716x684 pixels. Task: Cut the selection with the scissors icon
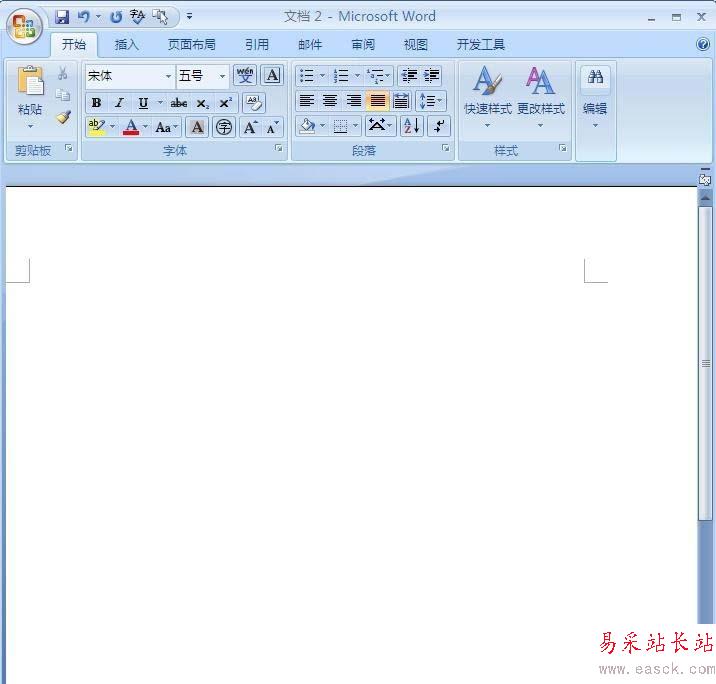coord(63,73)
